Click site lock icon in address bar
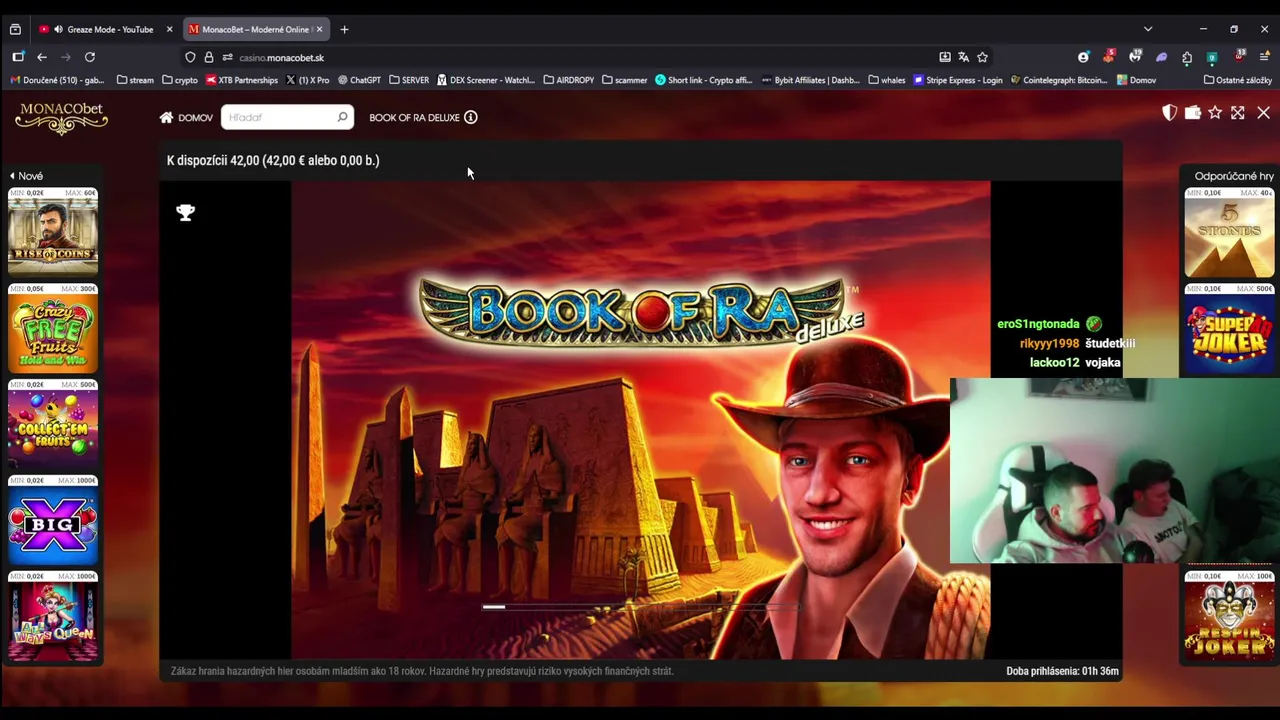This screenshot has width=1280, height=720. click(209, 57)
